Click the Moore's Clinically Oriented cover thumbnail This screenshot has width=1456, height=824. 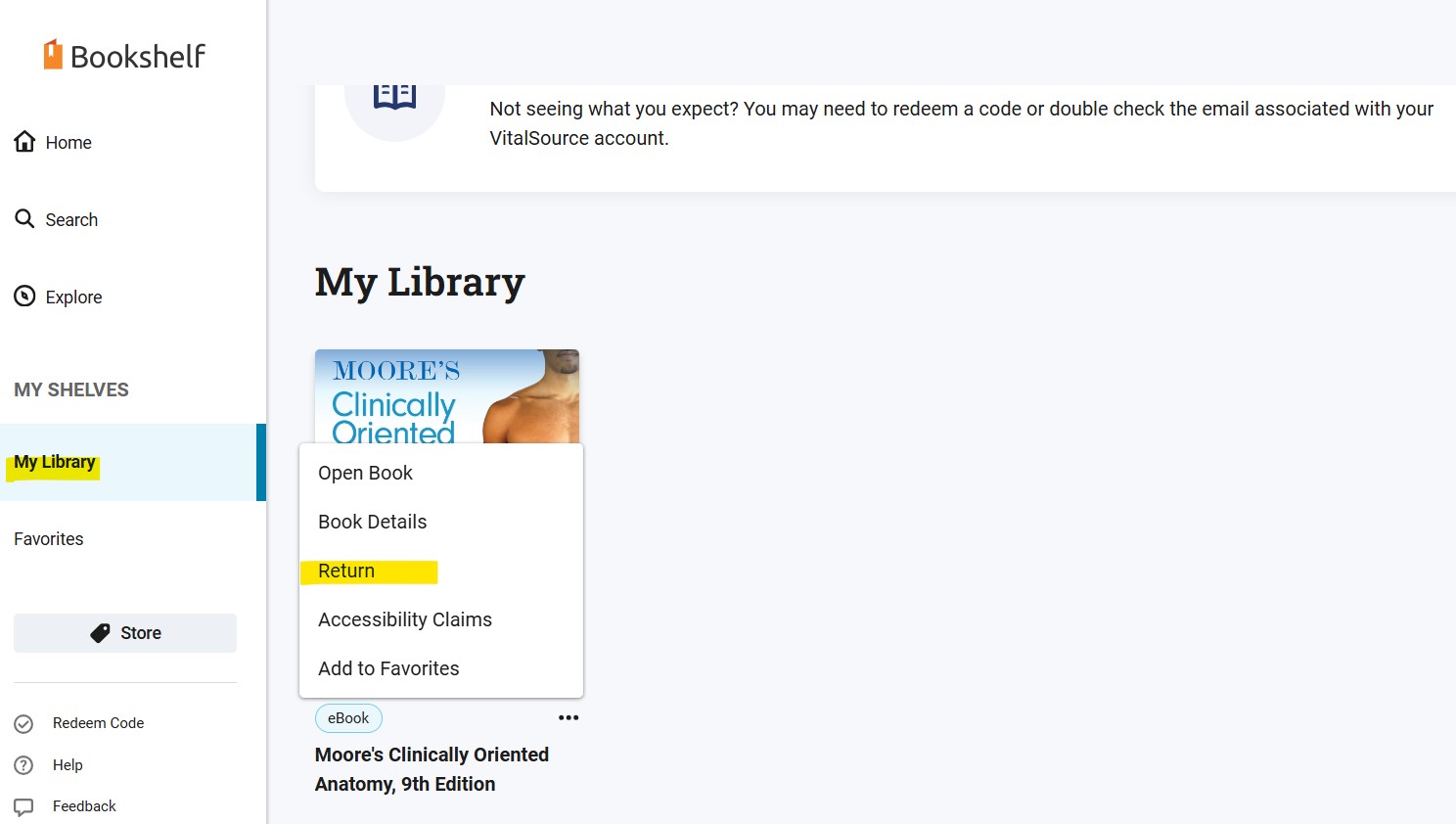pyautogui.click(x=447, y=396)
